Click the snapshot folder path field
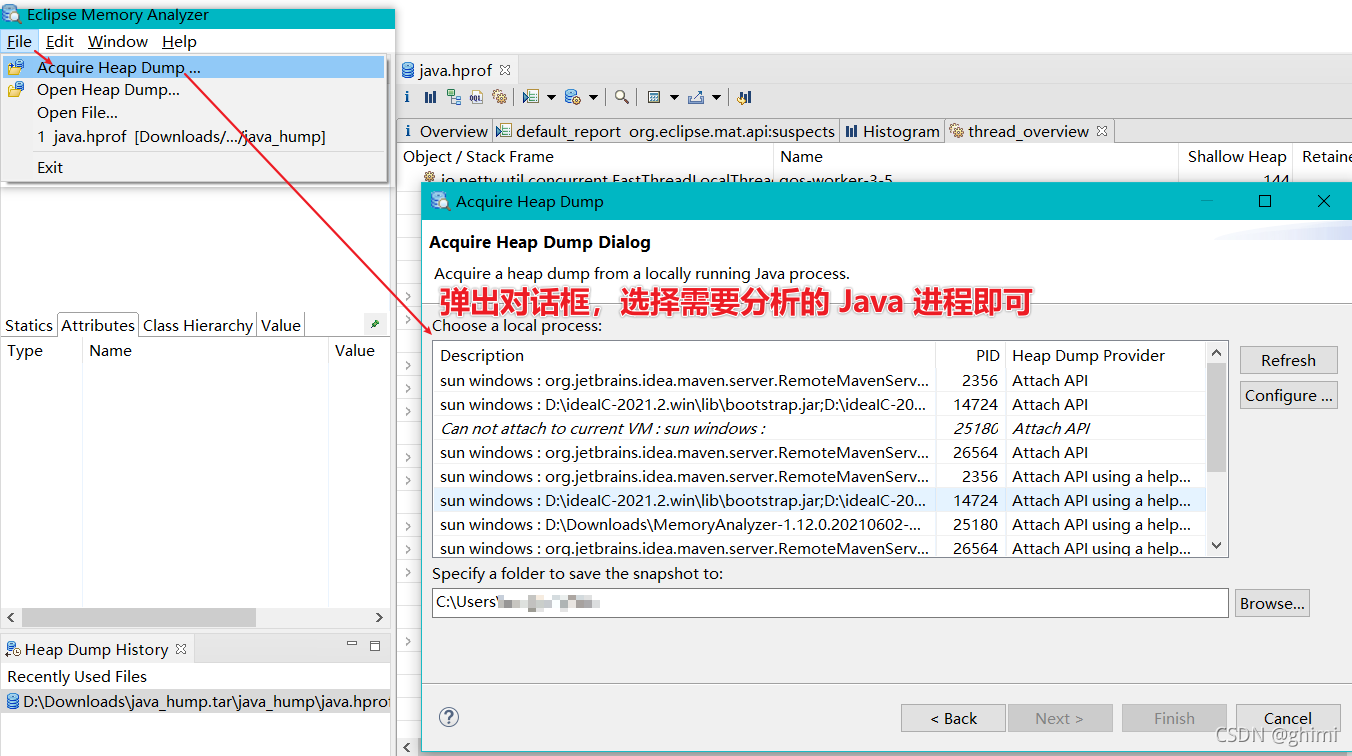The height and width of the screenshot is (756, 1352). pyautogui.click(x=830, y=603)
